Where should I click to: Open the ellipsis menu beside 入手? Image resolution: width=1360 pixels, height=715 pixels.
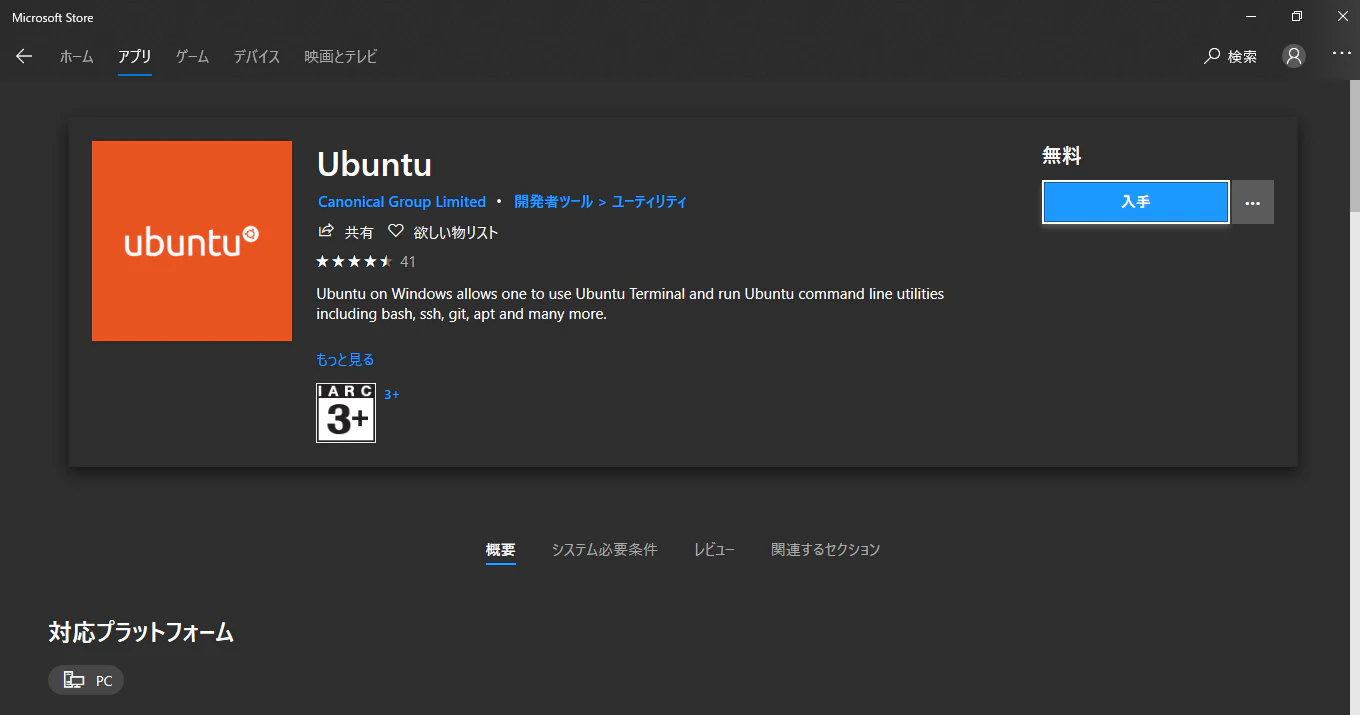pos(1253,202)
